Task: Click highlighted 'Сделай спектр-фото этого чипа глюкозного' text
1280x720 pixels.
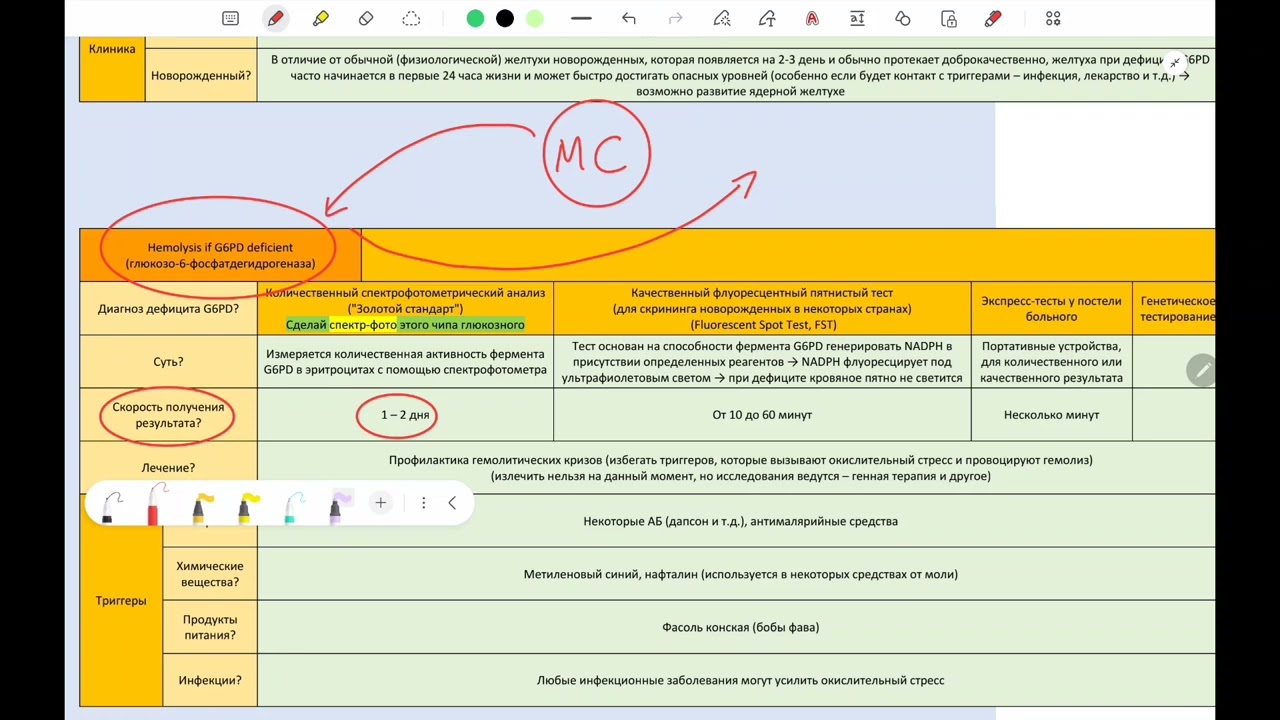Action: coord(405,325)
